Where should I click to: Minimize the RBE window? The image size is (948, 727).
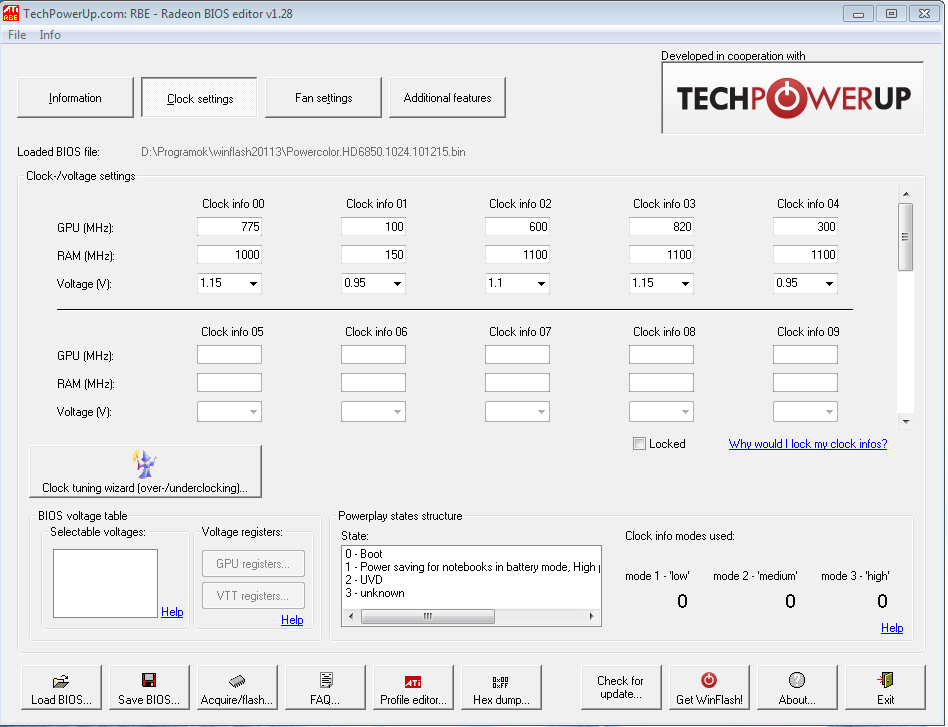[x=859, y=13]
